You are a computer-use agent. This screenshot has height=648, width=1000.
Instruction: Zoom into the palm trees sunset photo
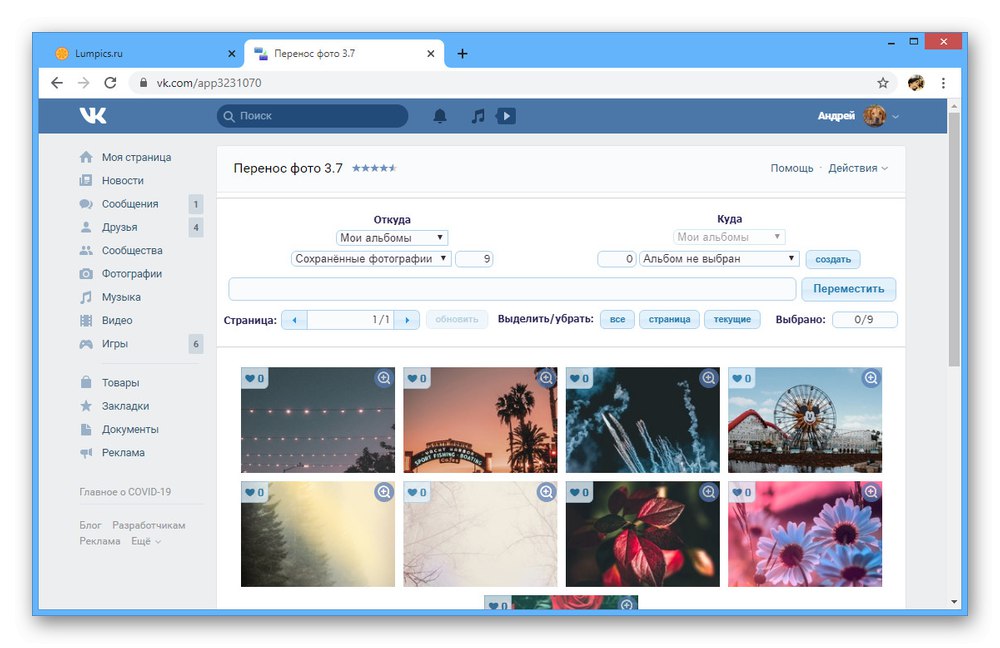[x=547, y=378]
